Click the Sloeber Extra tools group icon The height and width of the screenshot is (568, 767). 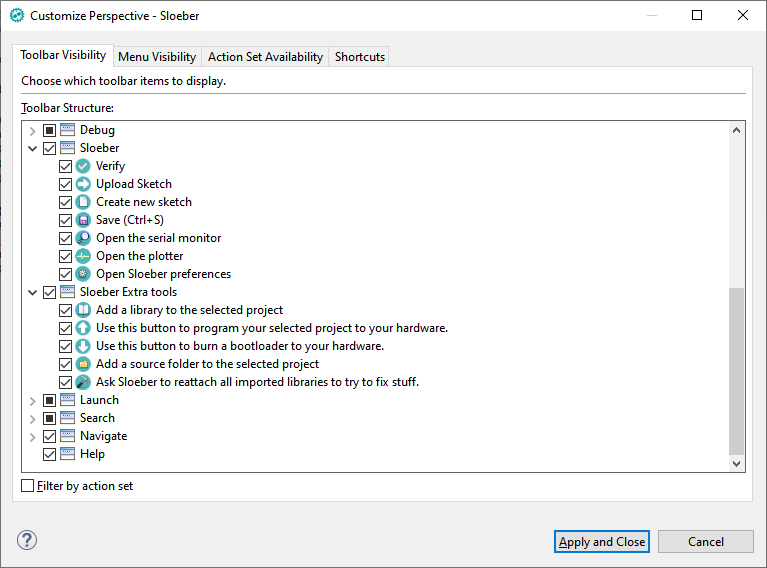point(68,292)
